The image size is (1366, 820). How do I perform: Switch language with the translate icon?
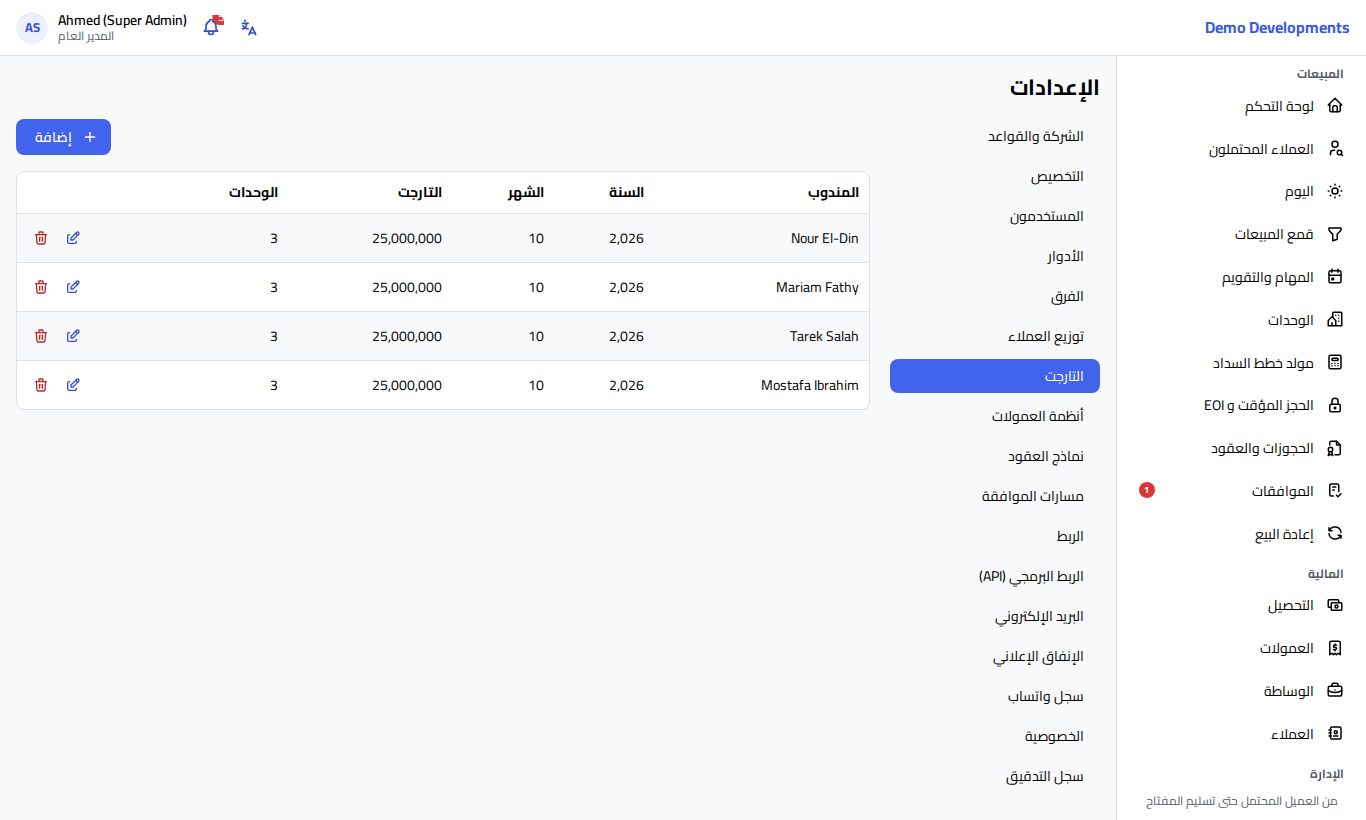(x=249, y=28)
